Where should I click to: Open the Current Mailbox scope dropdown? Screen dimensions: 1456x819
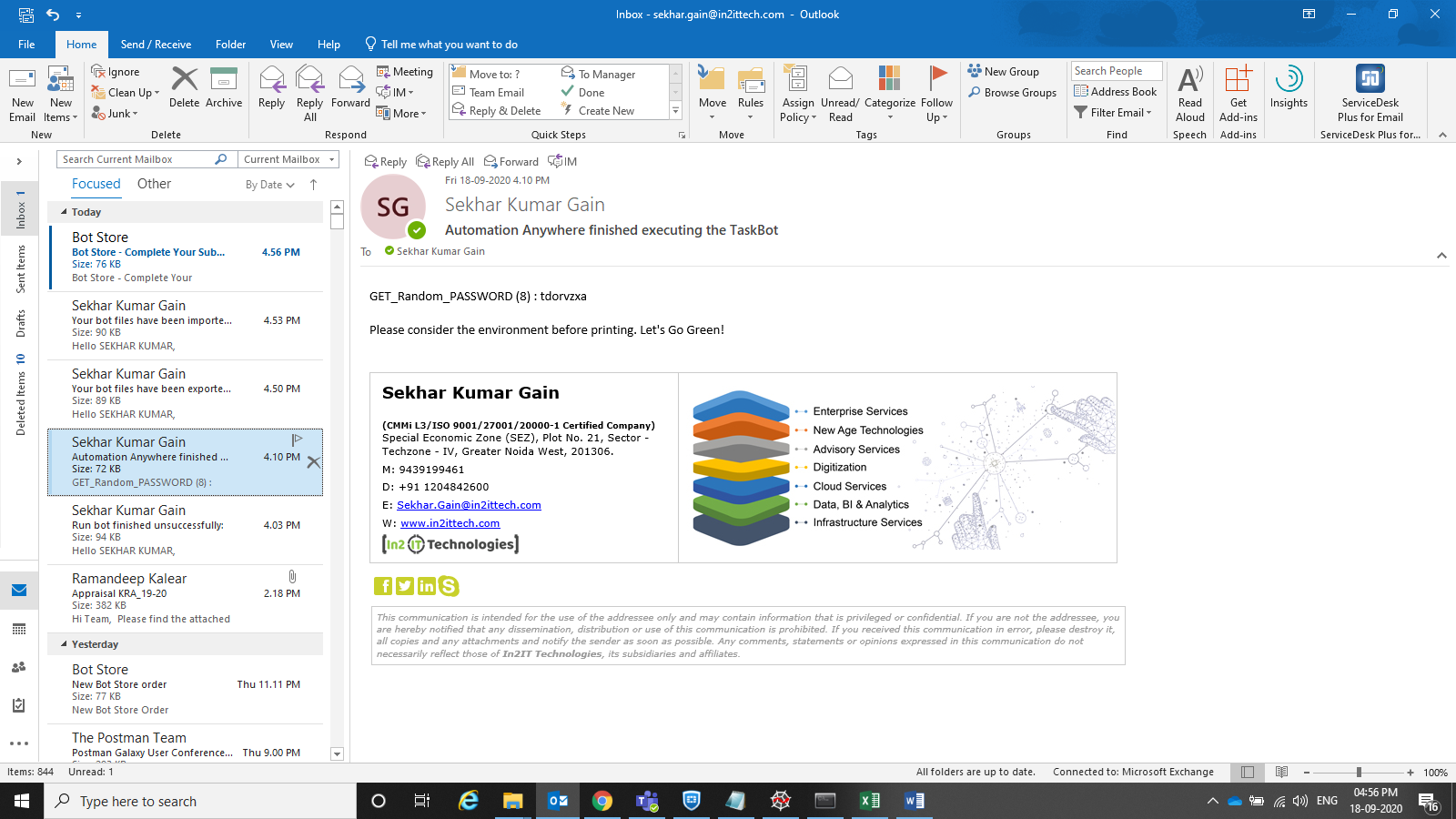(288, 159)
